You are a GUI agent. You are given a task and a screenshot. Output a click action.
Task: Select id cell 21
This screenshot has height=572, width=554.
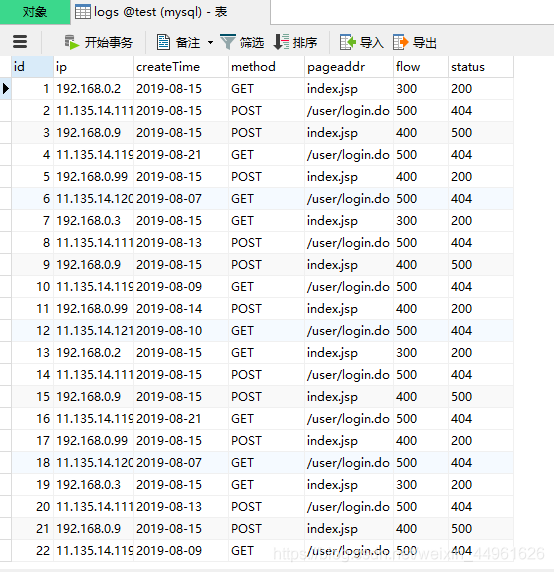click(32, 529)
